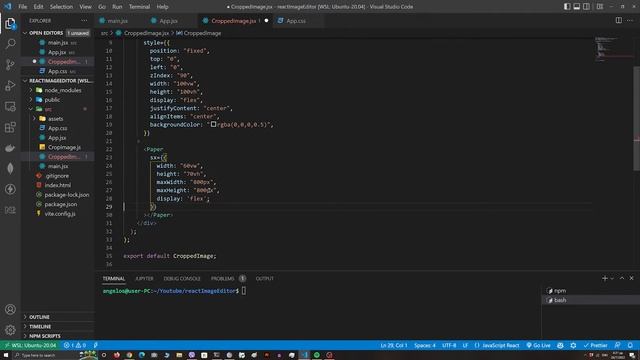Click the UTF-8 encoding status item
This screenshot has height=360, width=640.
tap(449, 345)
